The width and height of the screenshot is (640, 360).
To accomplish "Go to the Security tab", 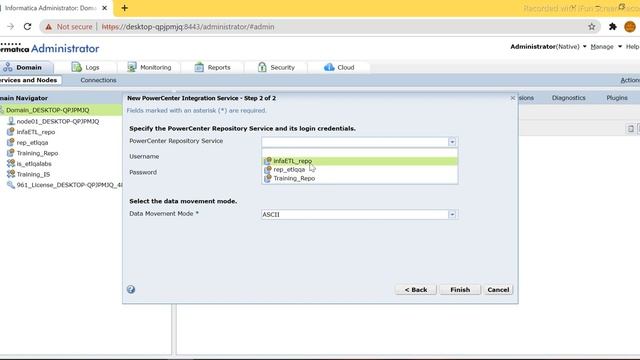I will (276, 67).
